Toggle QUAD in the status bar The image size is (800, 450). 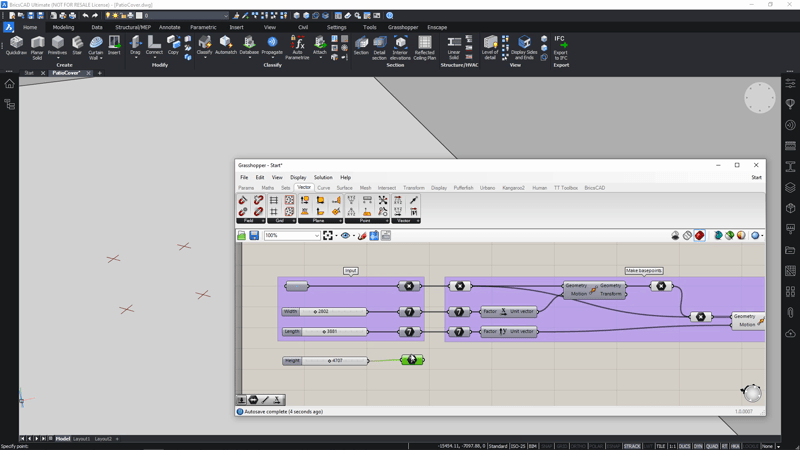[712, 446]
